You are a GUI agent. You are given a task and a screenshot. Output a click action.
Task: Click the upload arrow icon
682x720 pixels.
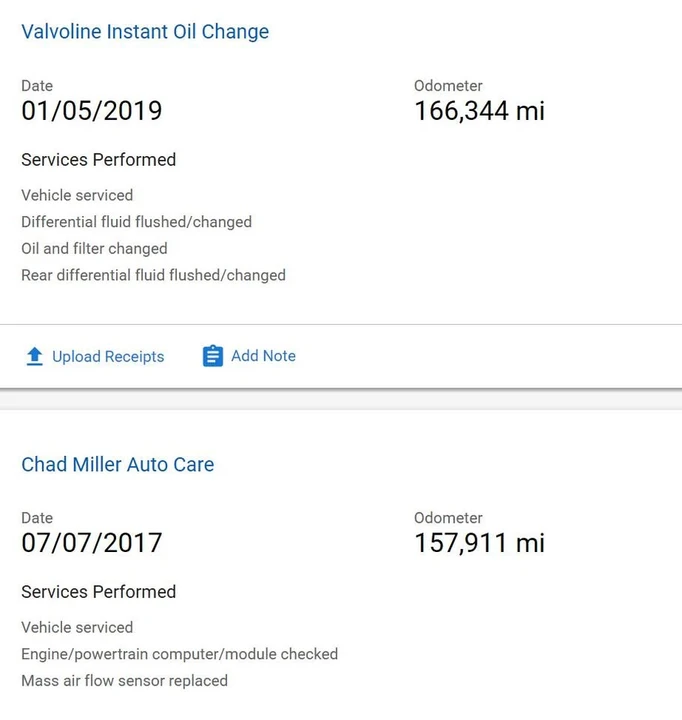[x=34, y=356]
